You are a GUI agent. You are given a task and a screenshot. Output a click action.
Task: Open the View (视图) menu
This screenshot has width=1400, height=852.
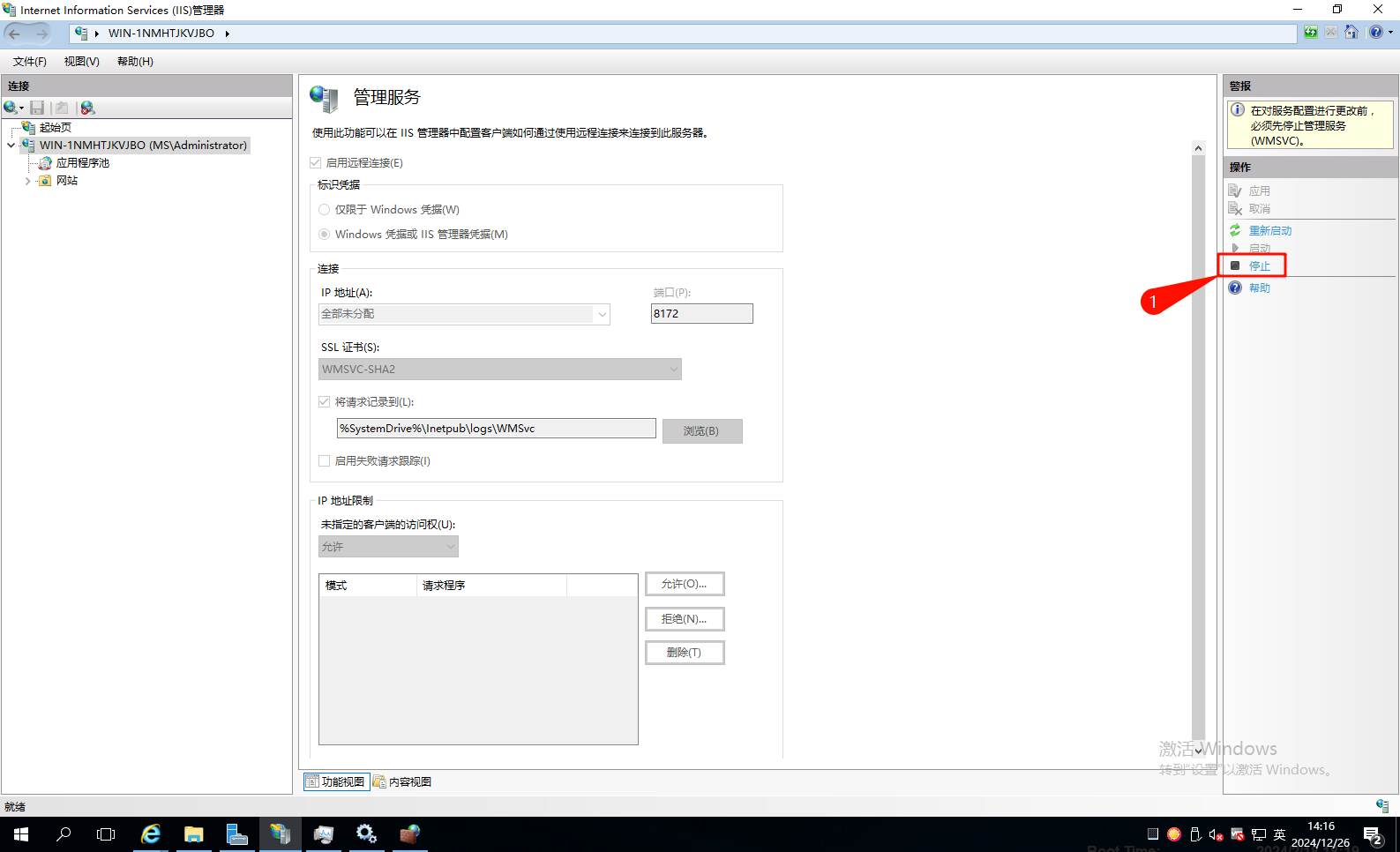(81, 62)
